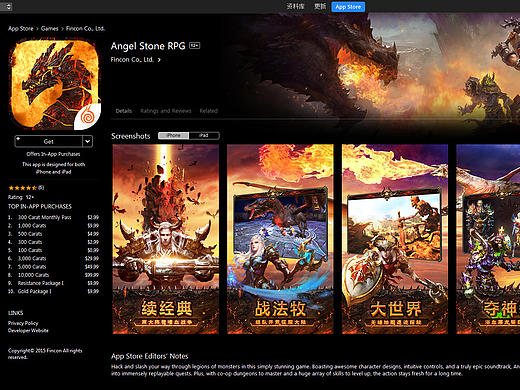Click the 12+ age rating badge
520x390 pixels.
pos(194,45)
